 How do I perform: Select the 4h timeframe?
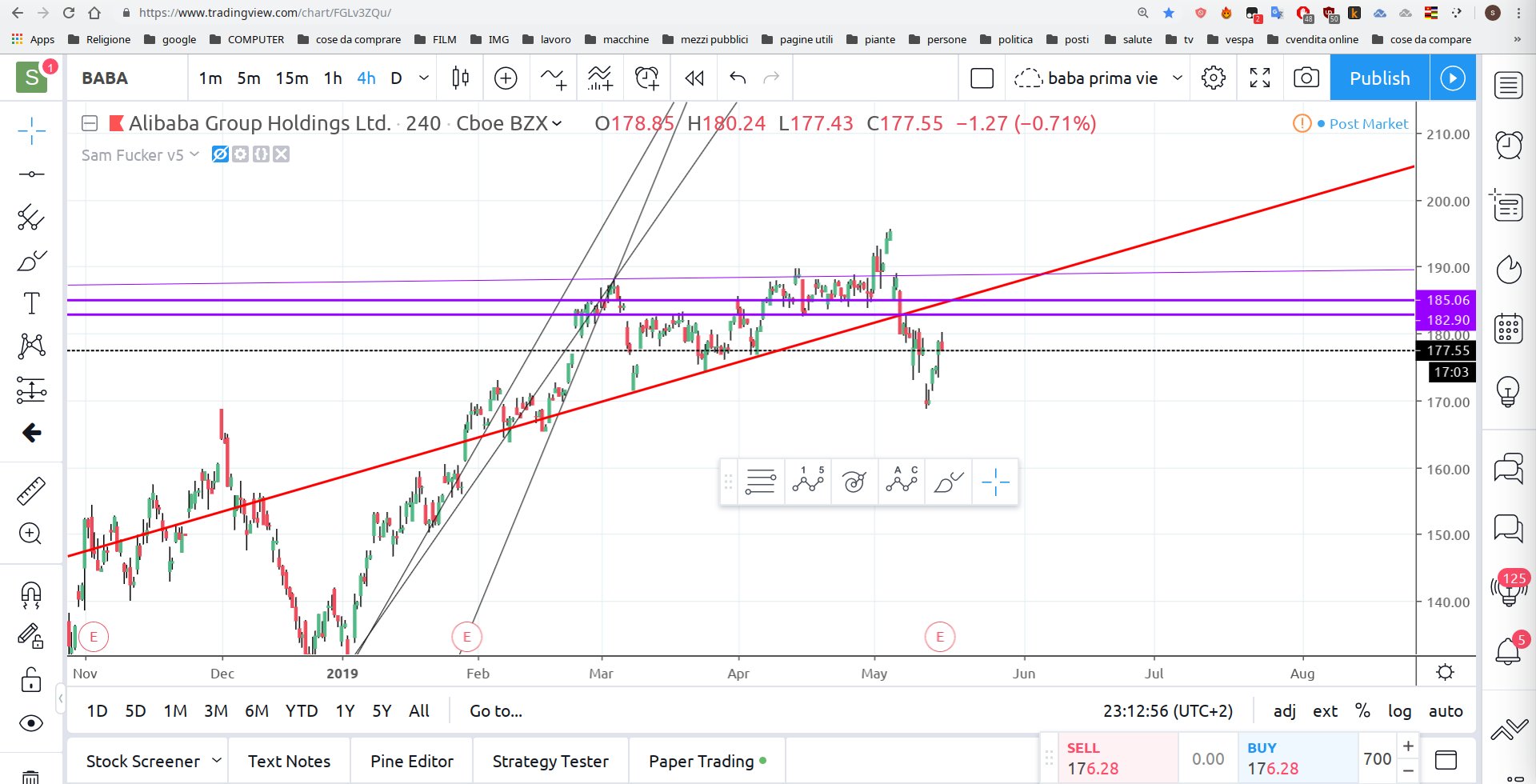coord(366,78)
